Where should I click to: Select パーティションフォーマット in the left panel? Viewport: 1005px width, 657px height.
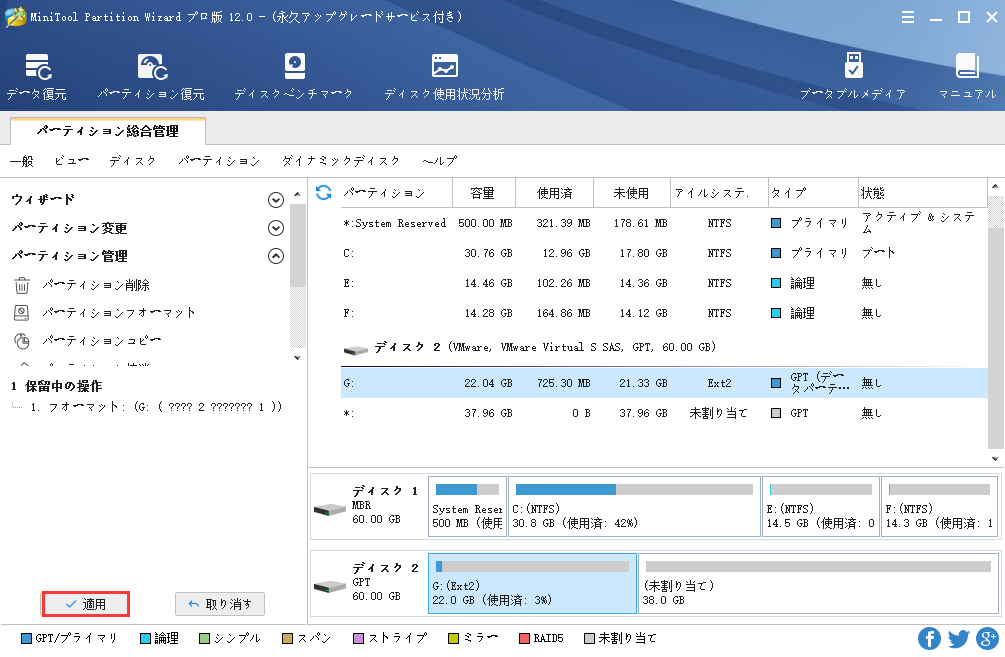(119, 313)
